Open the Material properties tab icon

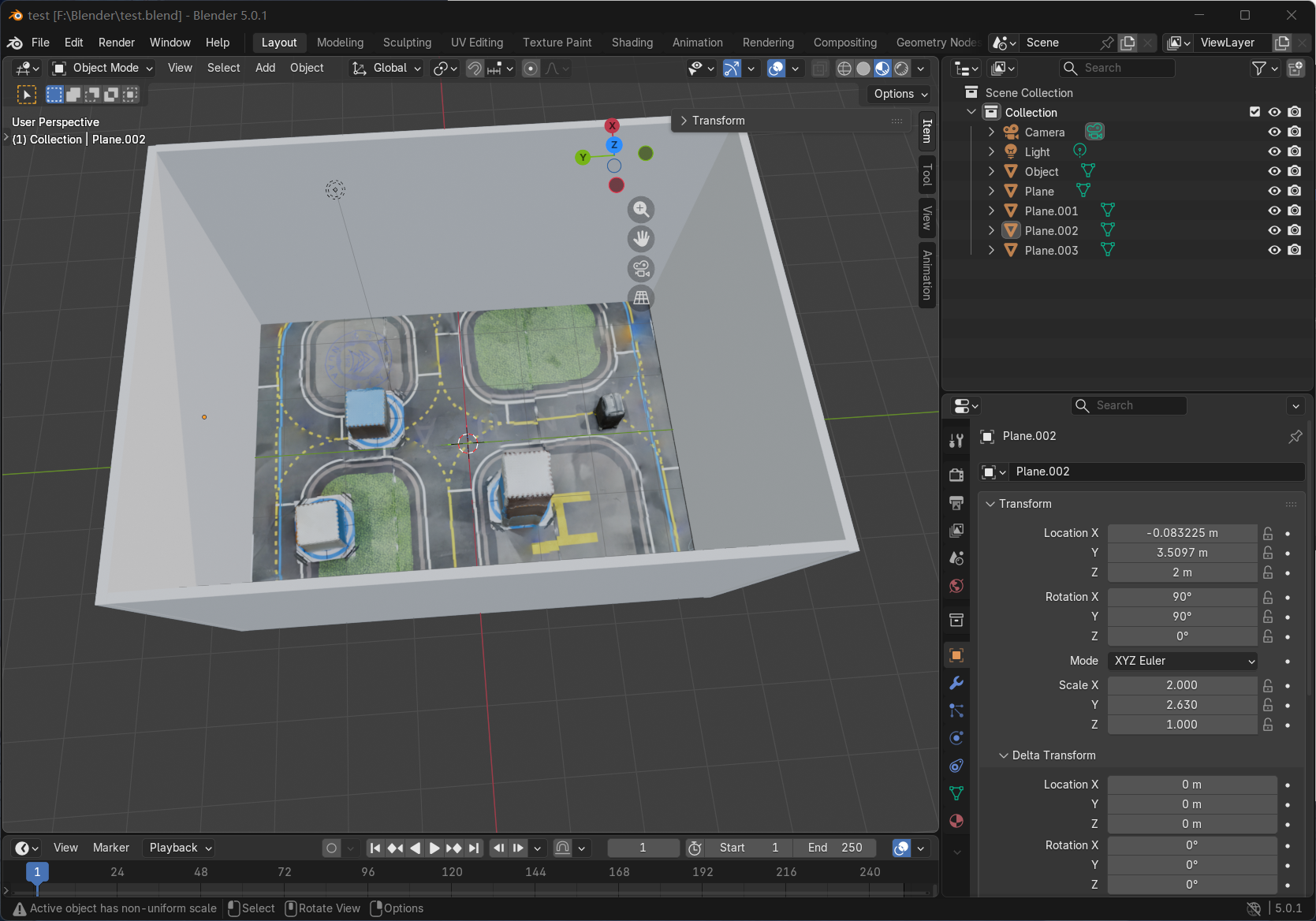pyautogui.click(x=956, y=821)
